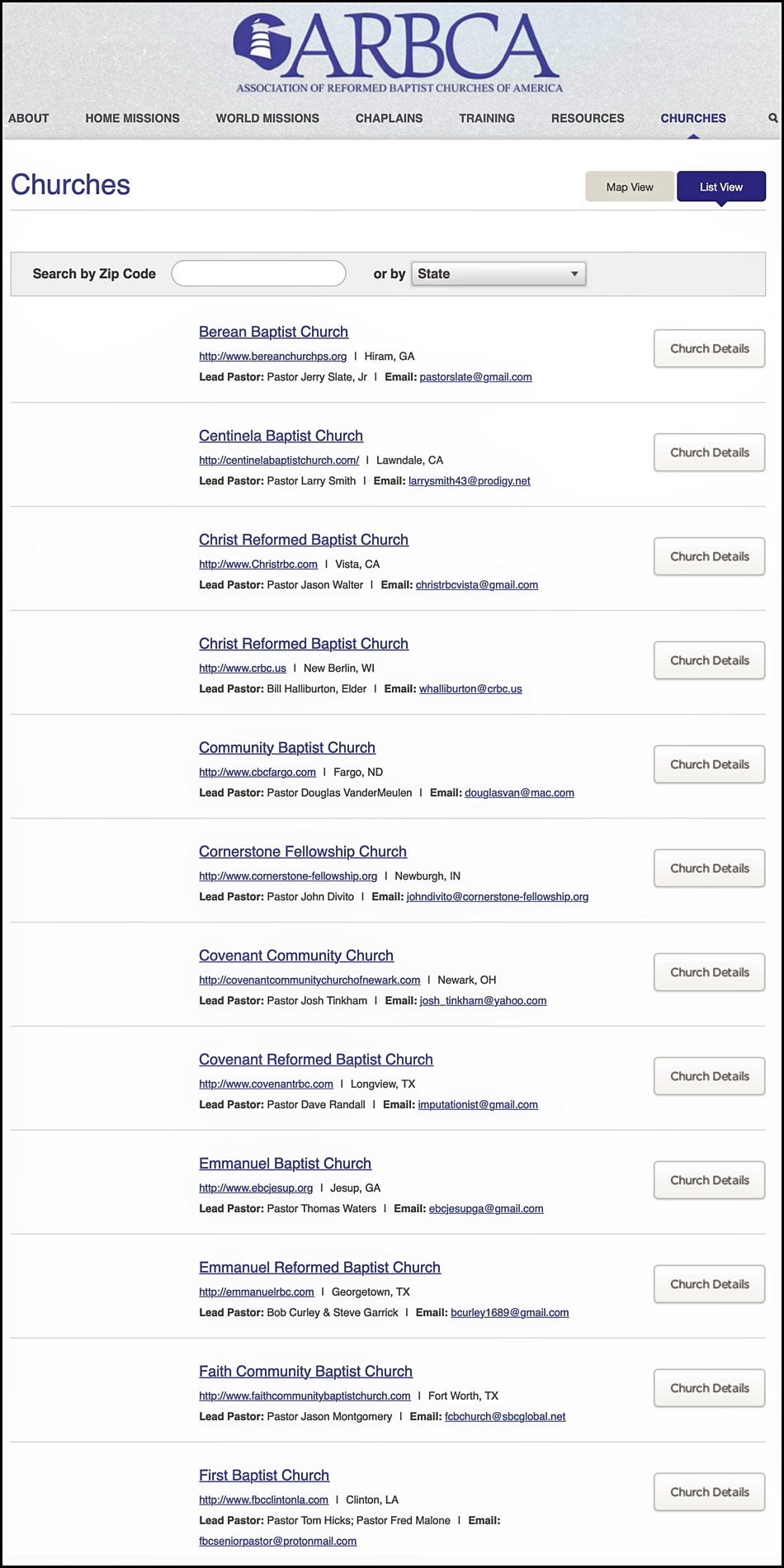Focus the zip code search field
This screenshot has width=784, height=1568.
tap(258, 274)
